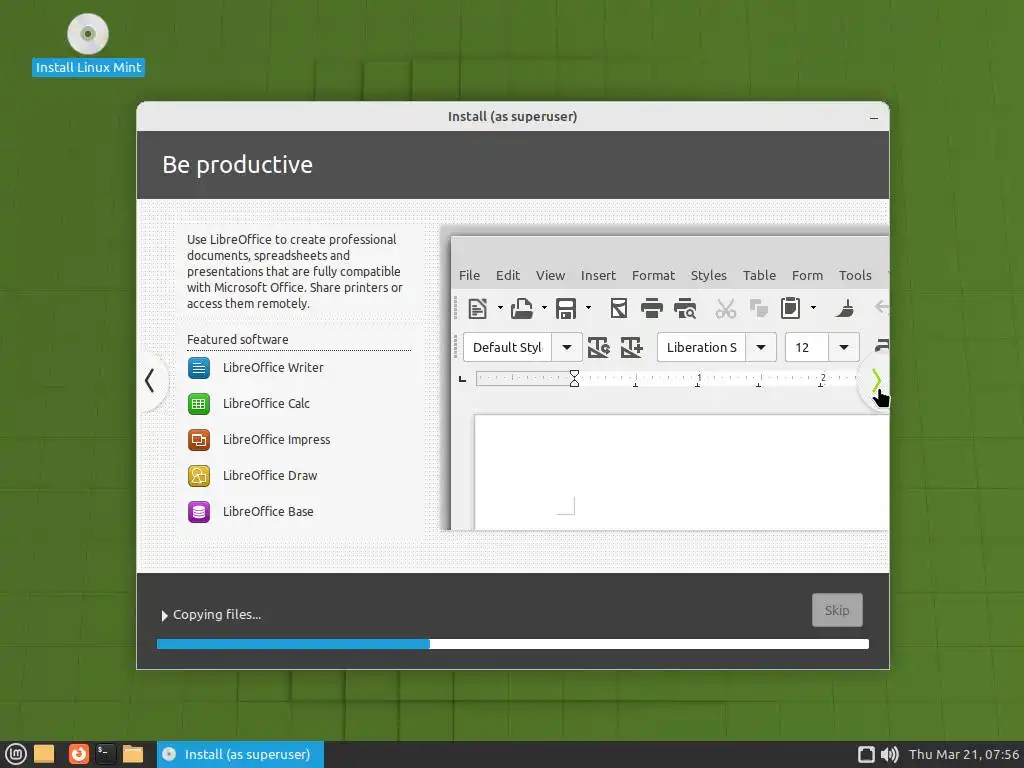Expand the Copying files details triangle
The image size is (1024, 768).
pyautogui.click(x=165, y=615)
